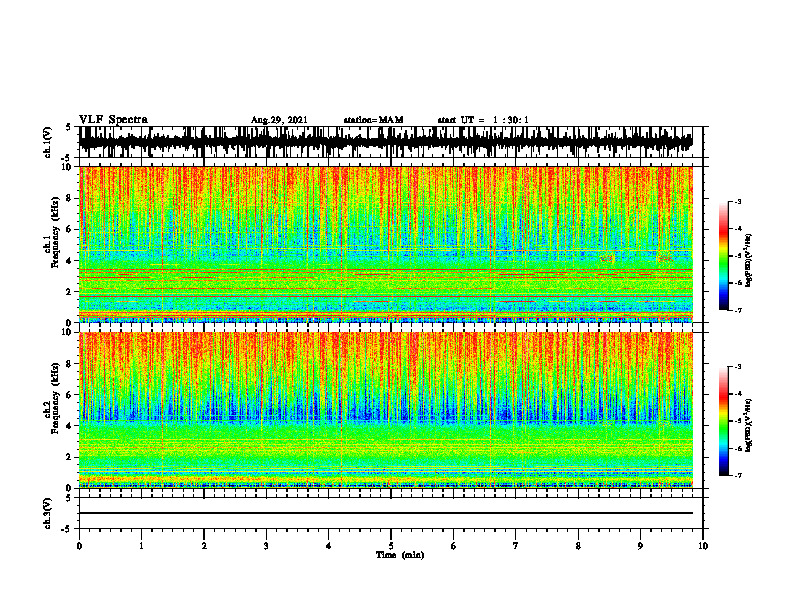
Task: Click the 'ch.1(V)' waveform axis label
Action: coord(47,142)
